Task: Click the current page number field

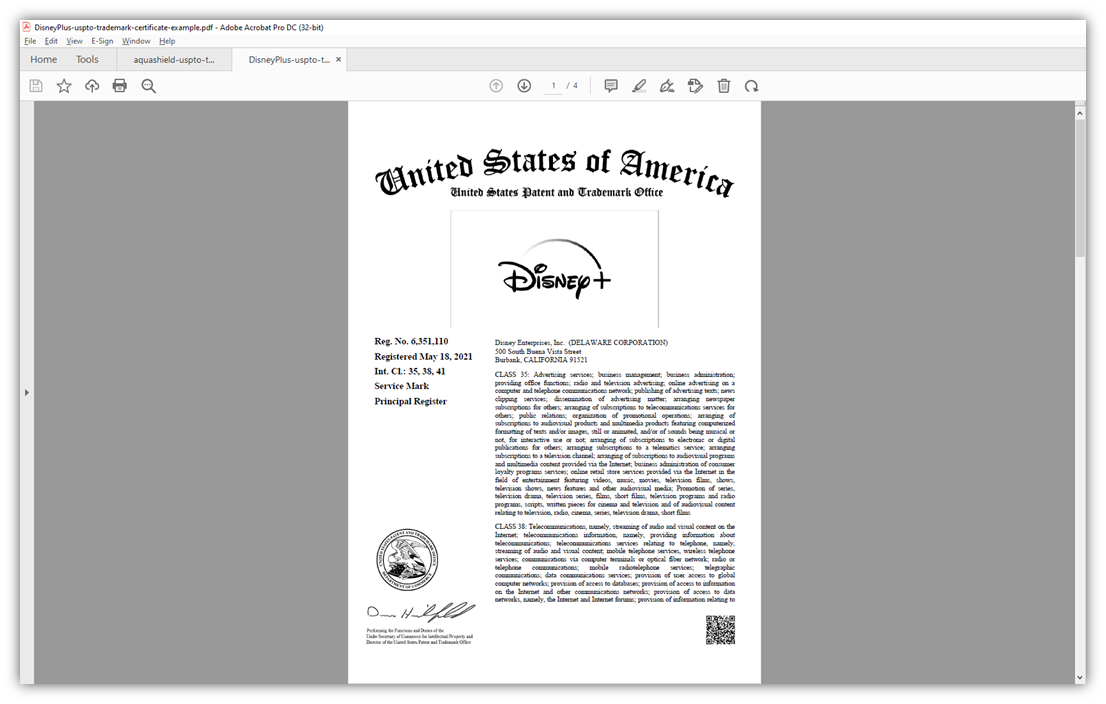Action: tap(554, 86)
